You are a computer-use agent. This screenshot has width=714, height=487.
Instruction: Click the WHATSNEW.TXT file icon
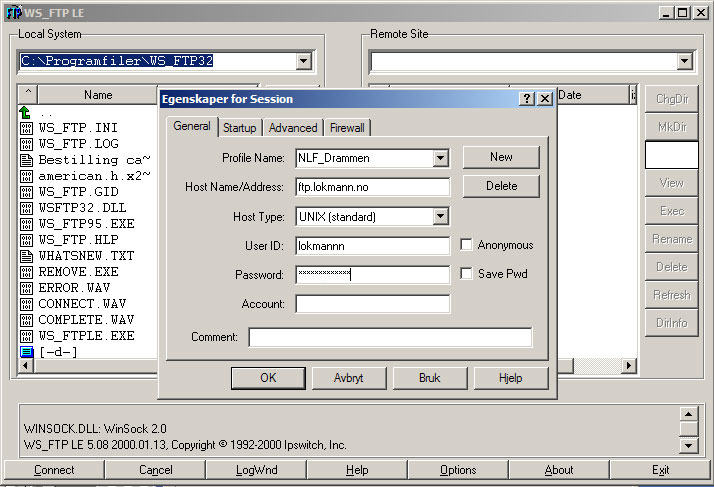(27, 256)
